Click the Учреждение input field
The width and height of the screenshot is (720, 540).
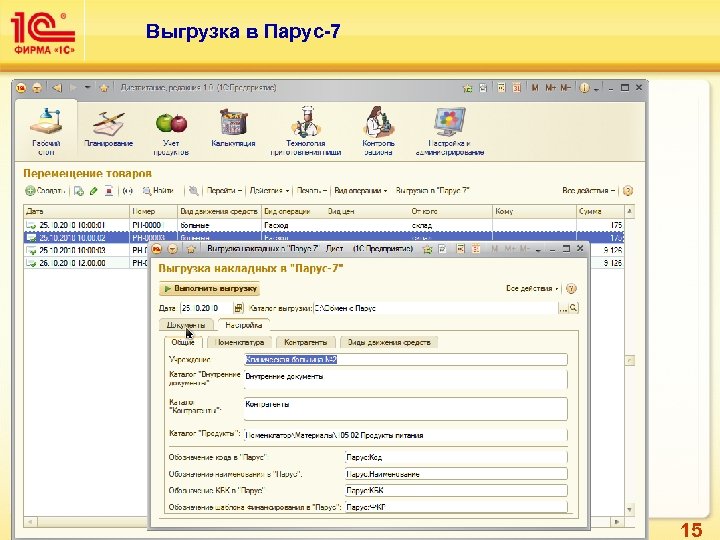[406, 360]
